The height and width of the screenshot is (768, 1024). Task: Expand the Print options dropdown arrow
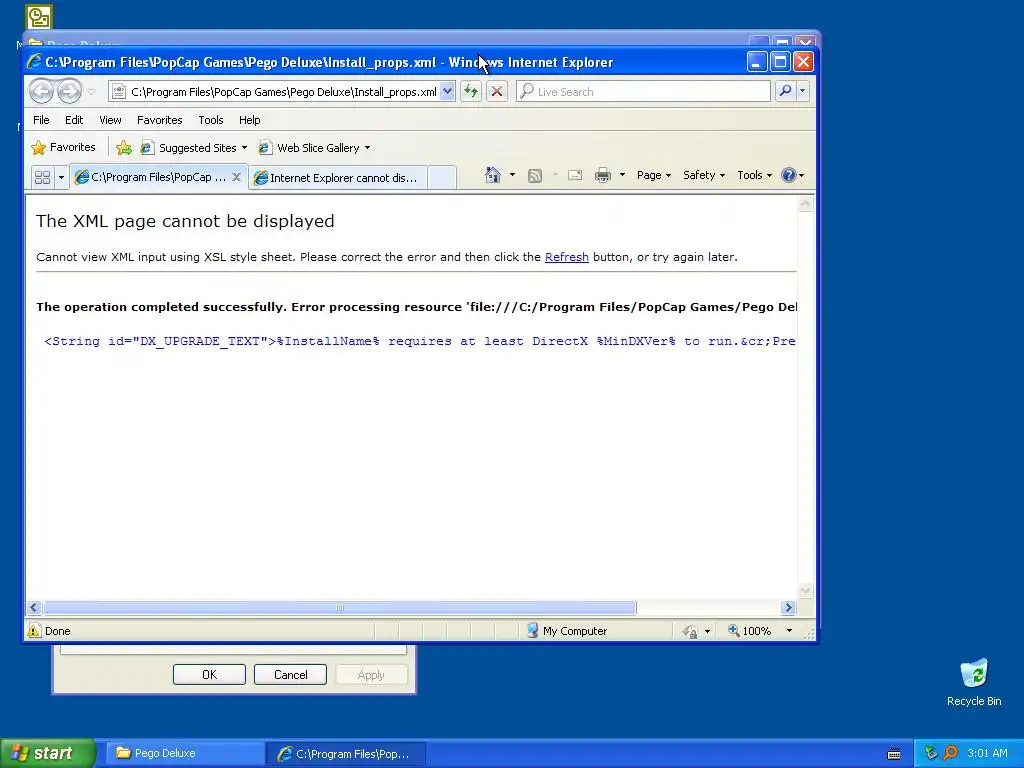[622, 175]
